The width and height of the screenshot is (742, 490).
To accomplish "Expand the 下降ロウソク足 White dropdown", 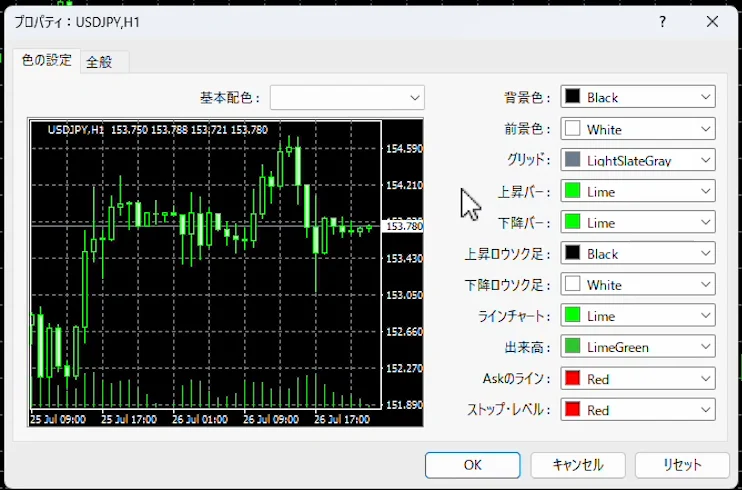I will (x=638, y=285).
